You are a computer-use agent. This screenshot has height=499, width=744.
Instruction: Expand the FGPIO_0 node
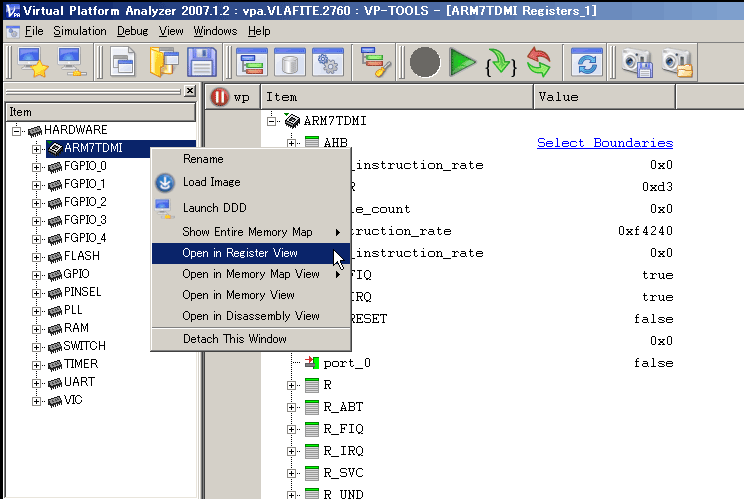tap(36, 166)
